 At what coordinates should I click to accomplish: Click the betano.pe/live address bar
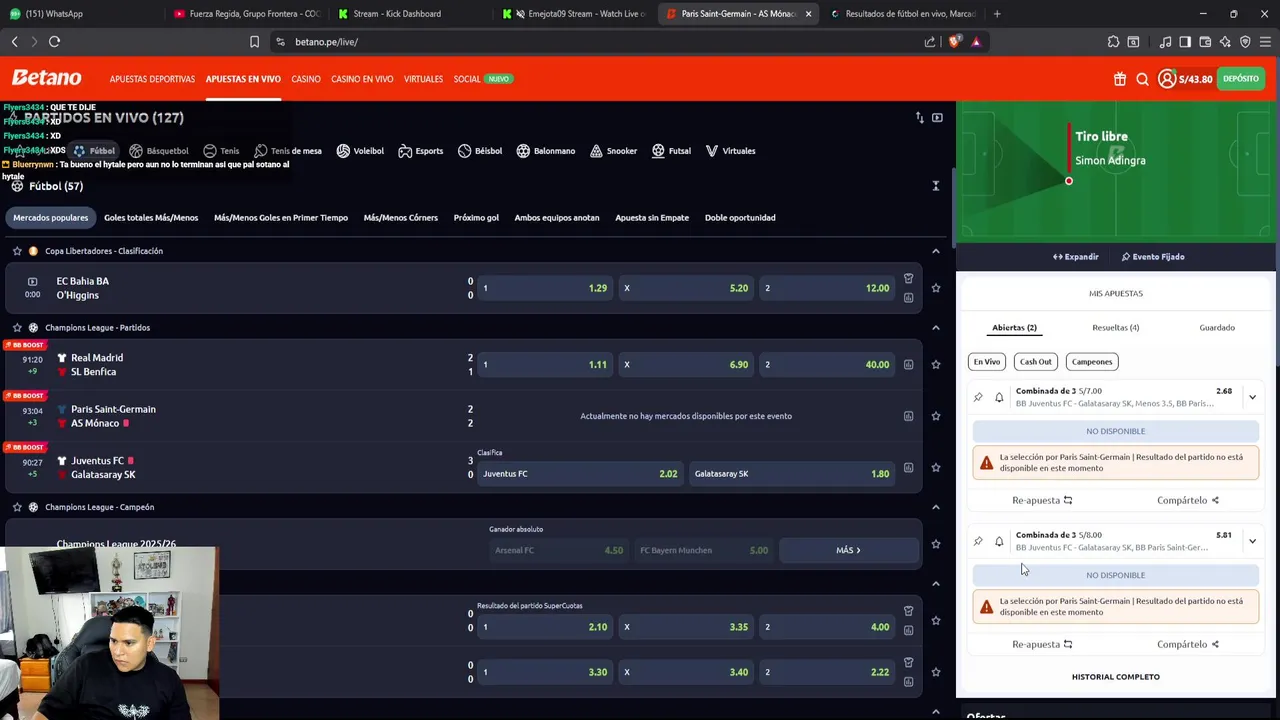pyautogui.click(x=600, y=42)
